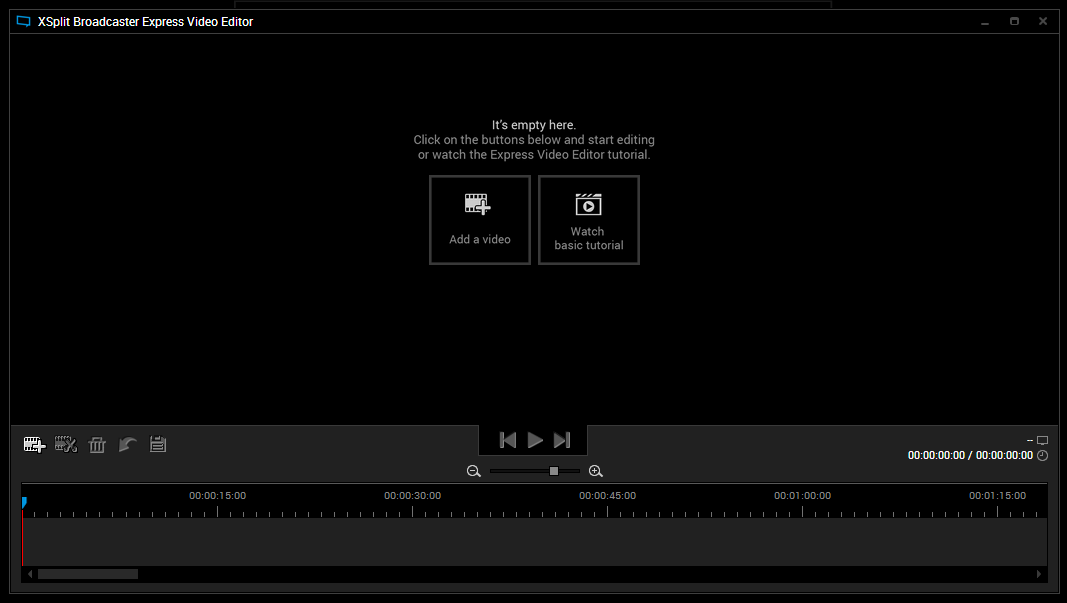This screenshot has width=1067, height=603.
Task: Click the 00:01:15:00 mark on the ruler
Action: [x=998, y=495]
